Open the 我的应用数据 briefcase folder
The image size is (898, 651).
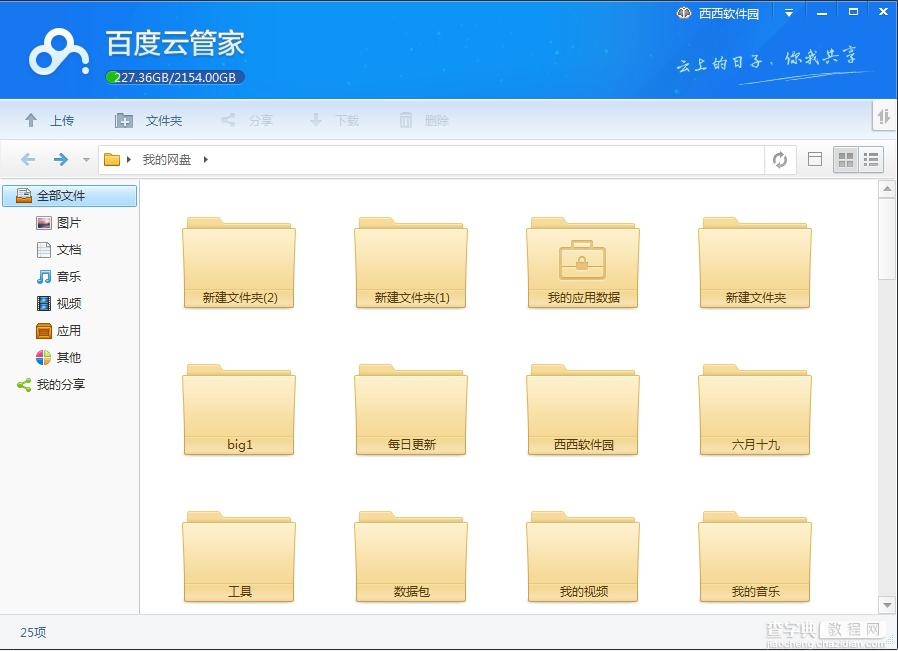582,262
